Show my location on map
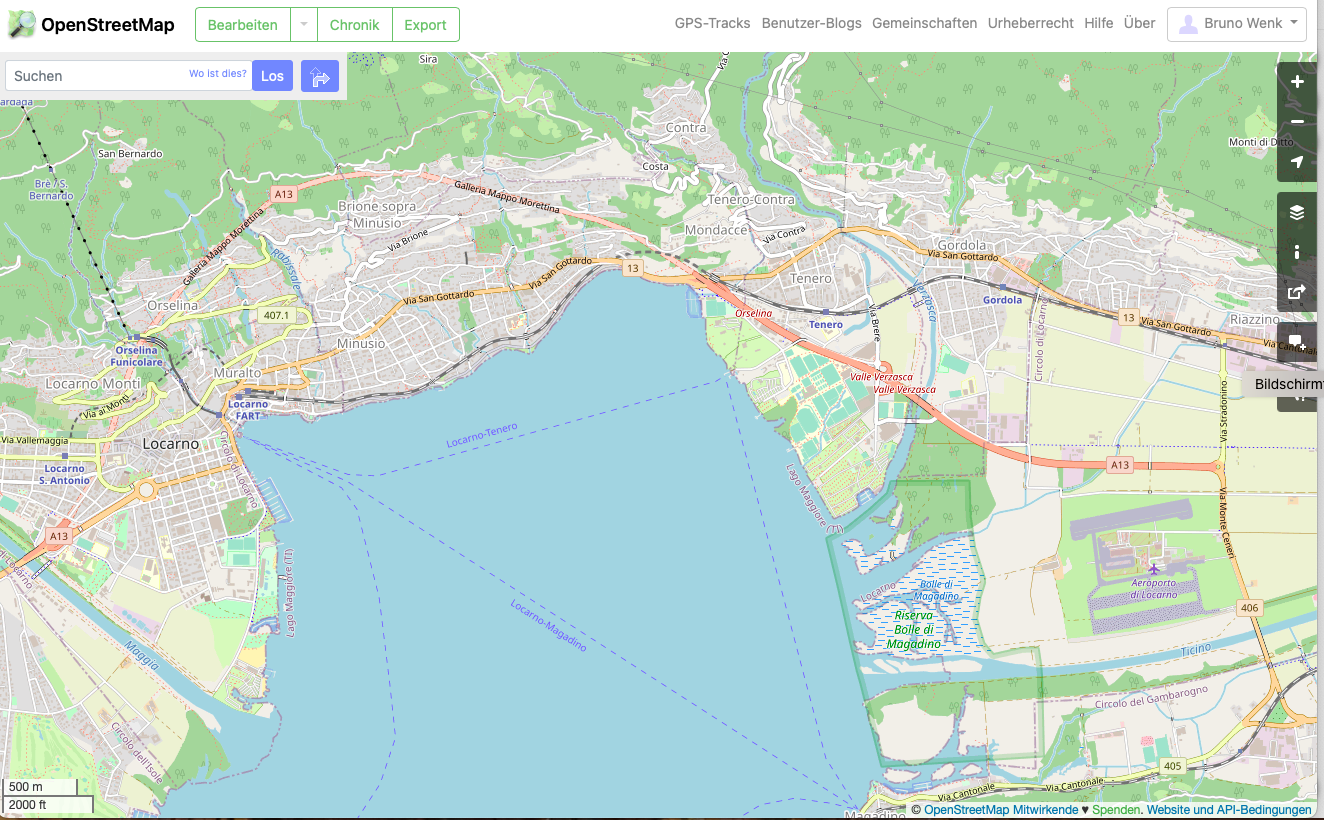Screen dimensions: 1324x820 click(1297, 162)
